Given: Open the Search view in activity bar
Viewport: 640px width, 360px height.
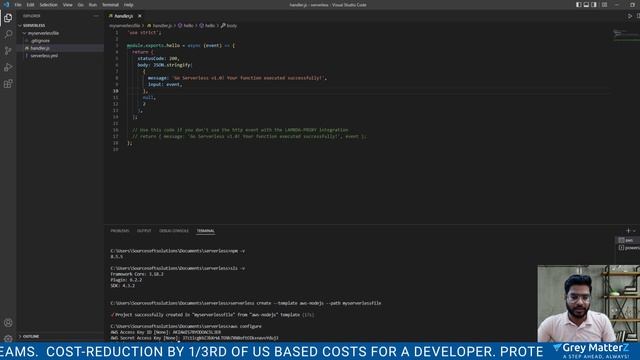Looking at the screenshot, I should coord(8,34).
